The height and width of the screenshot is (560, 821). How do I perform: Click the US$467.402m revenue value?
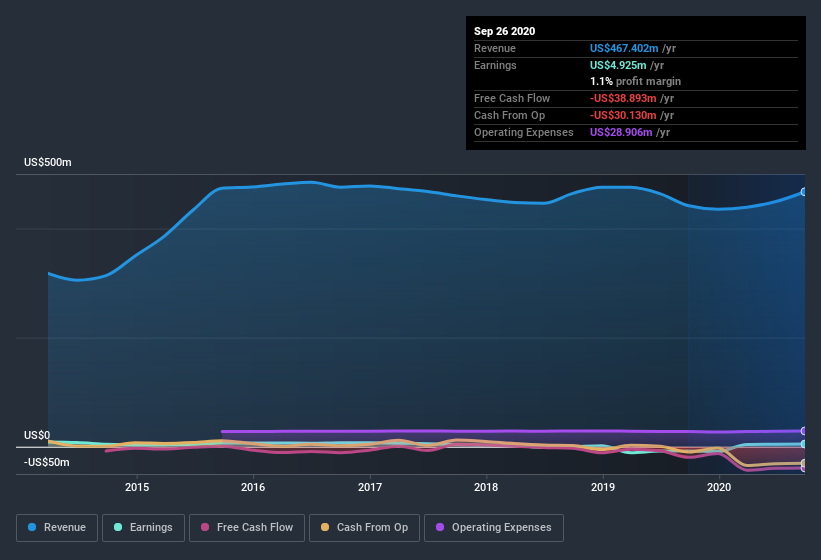[624, 48]
